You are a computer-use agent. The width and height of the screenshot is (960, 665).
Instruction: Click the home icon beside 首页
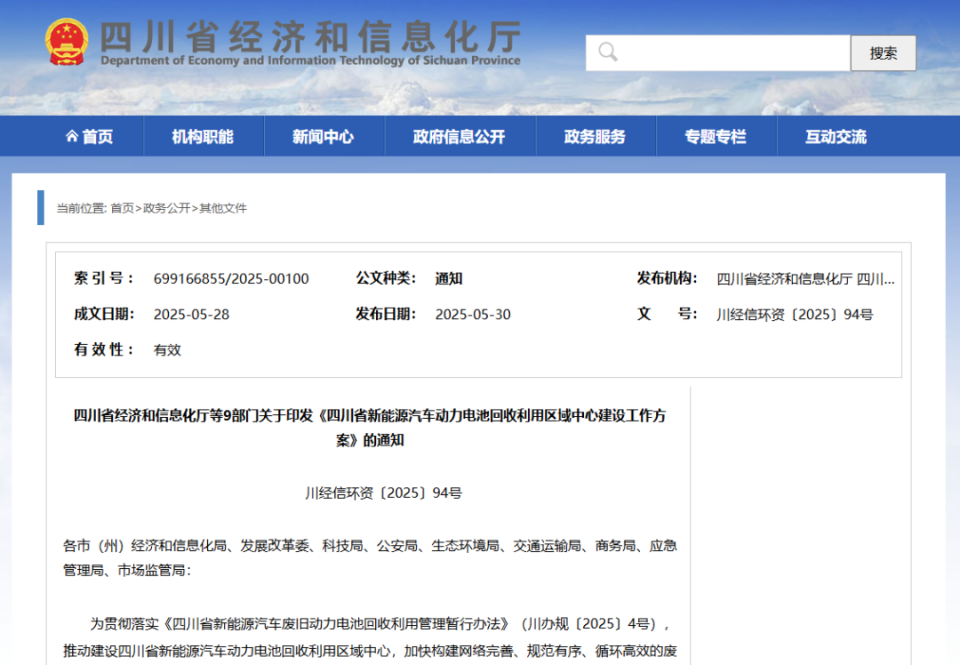71,137
